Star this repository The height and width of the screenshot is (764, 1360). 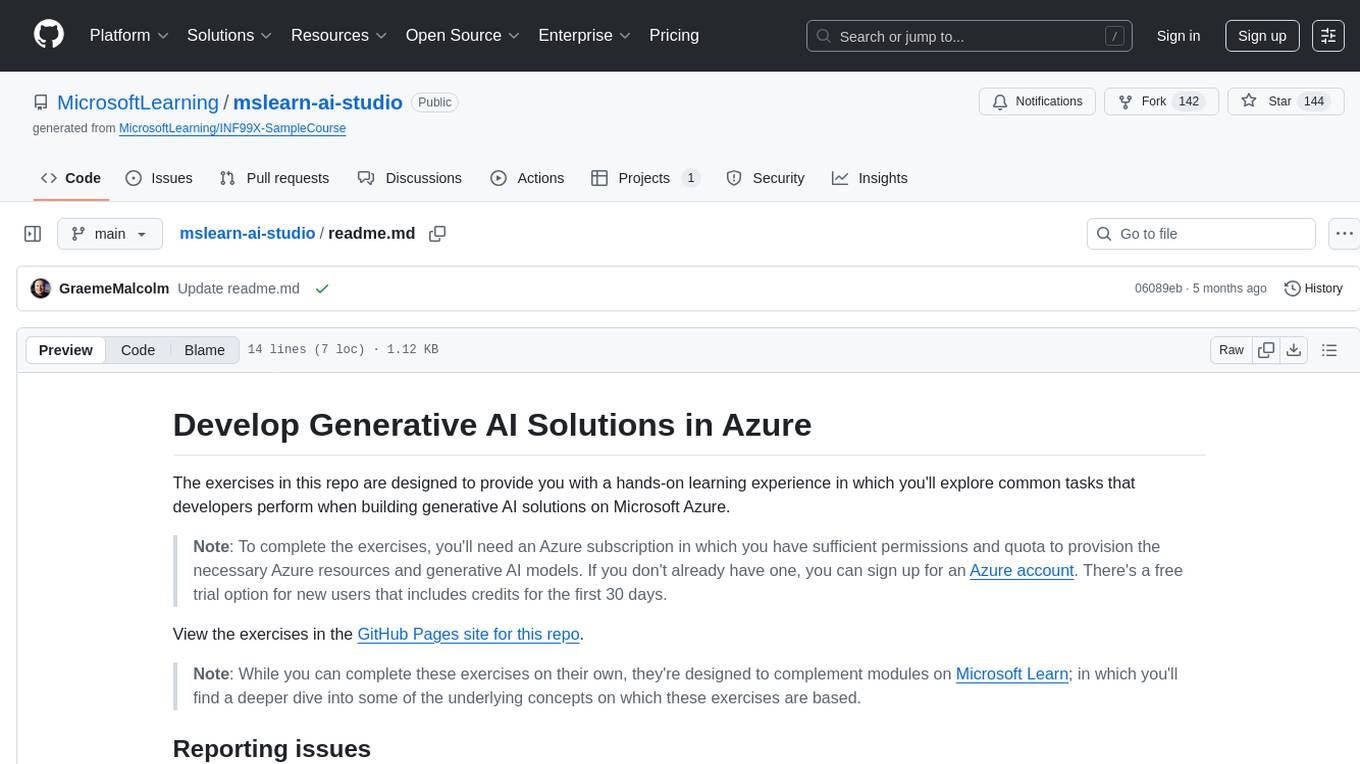click(x=1268, y=101)
